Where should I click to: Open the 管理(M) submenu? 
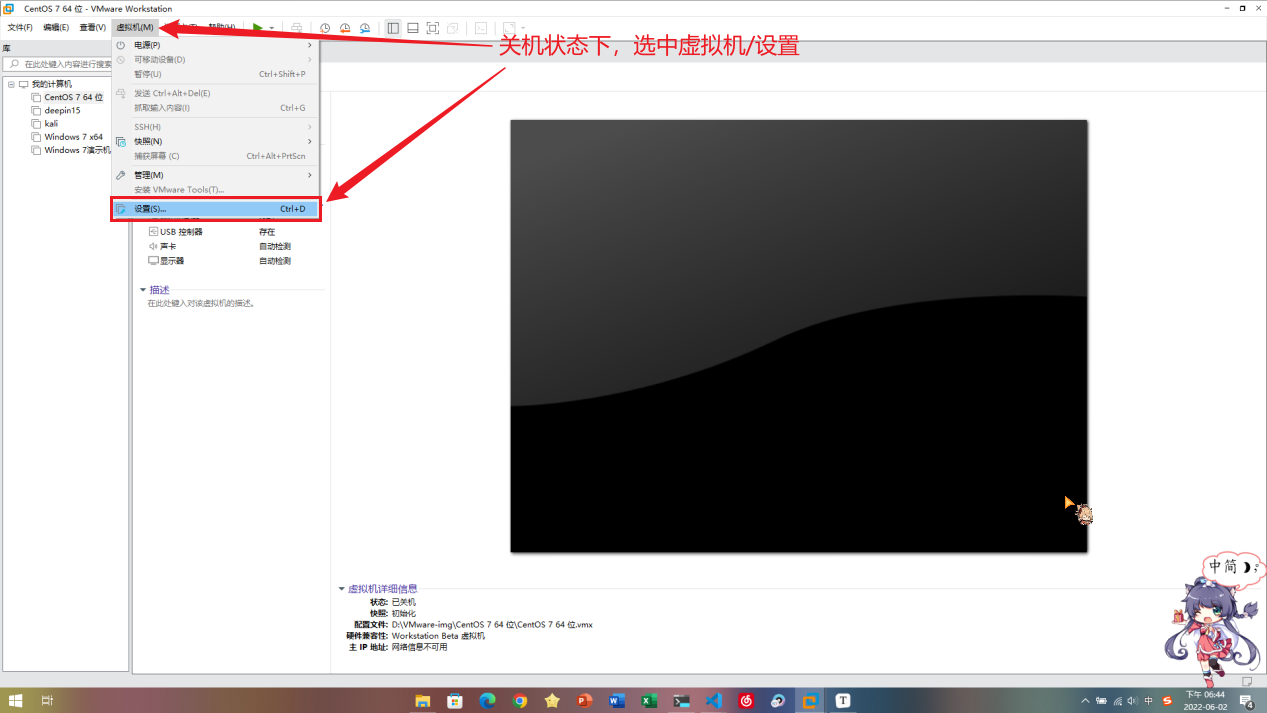(215, 175)
